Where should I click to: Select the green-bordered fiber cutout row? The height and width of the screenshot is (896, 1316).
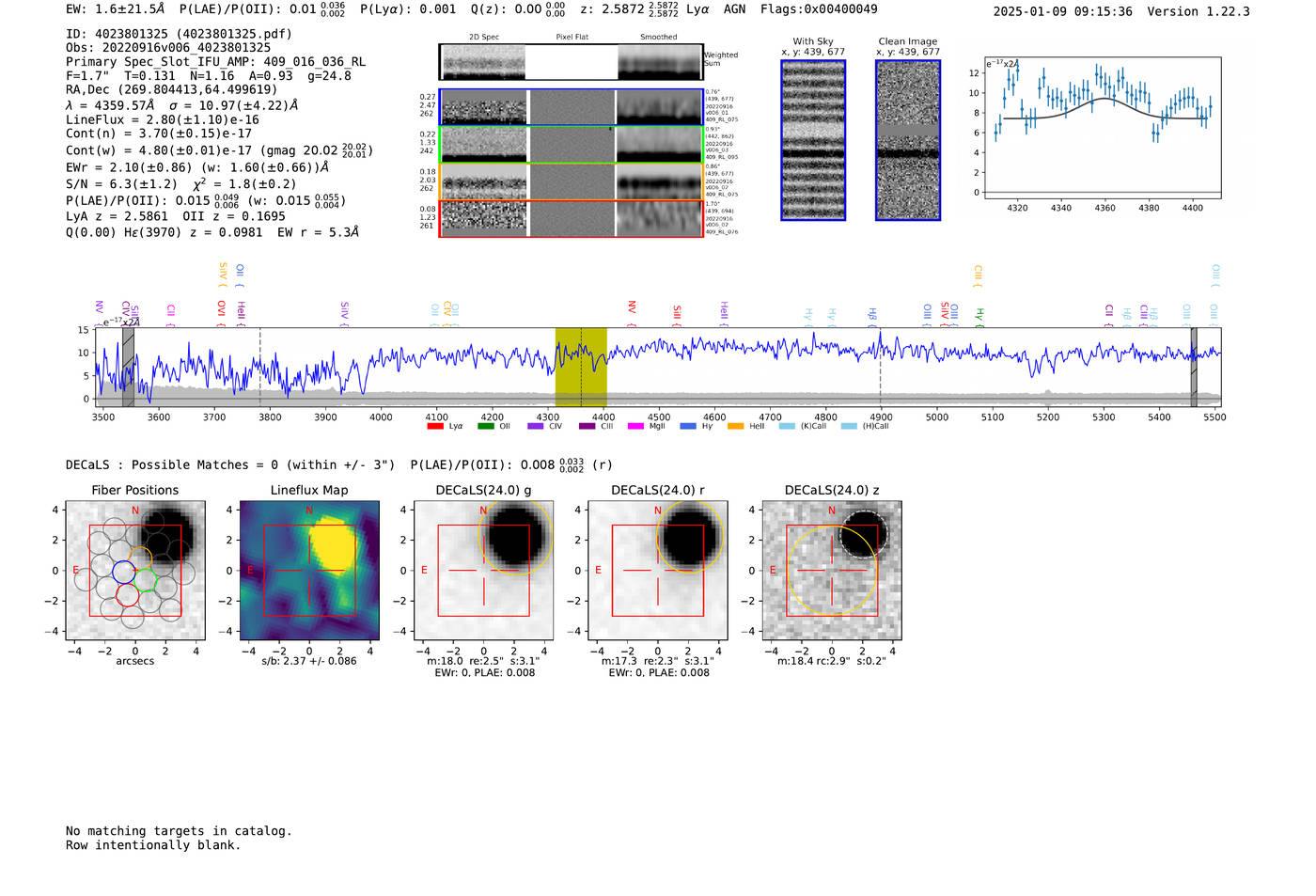[x=571, y=144]
